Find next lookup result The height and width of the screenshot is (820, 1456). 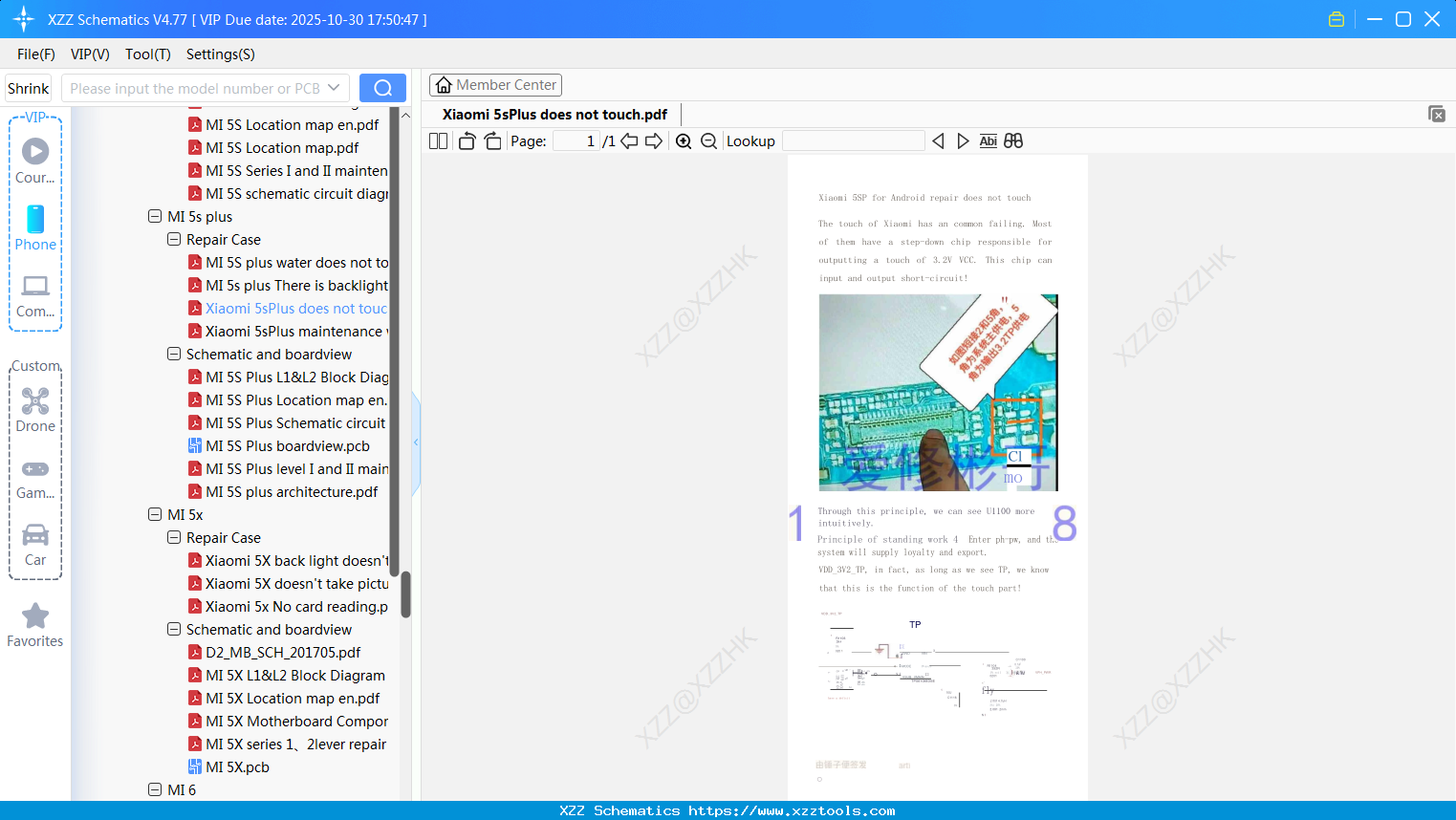963,141
